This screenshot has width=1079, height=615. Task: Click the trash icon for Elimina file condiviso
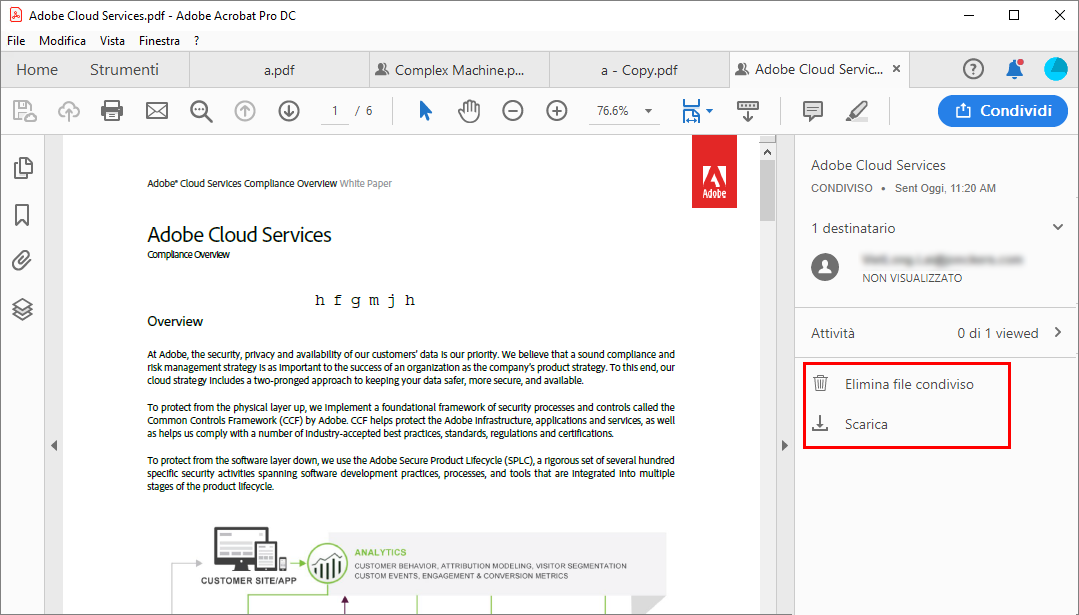[820, 383]
